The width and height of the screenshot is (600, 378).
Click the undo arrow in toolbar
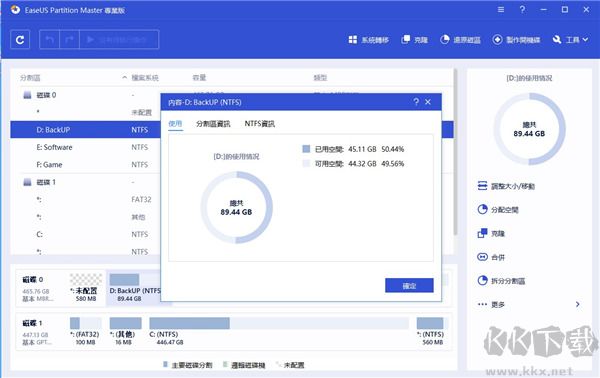coord(49,39)
